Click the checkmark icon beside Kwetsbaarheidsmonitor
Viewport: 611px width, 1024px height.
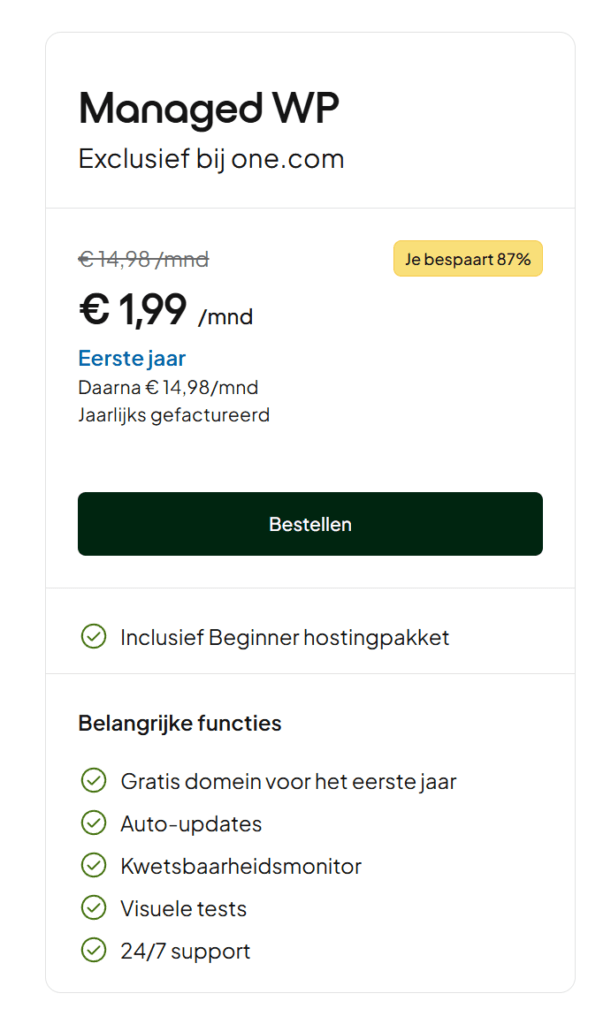(x=93, y=866)
